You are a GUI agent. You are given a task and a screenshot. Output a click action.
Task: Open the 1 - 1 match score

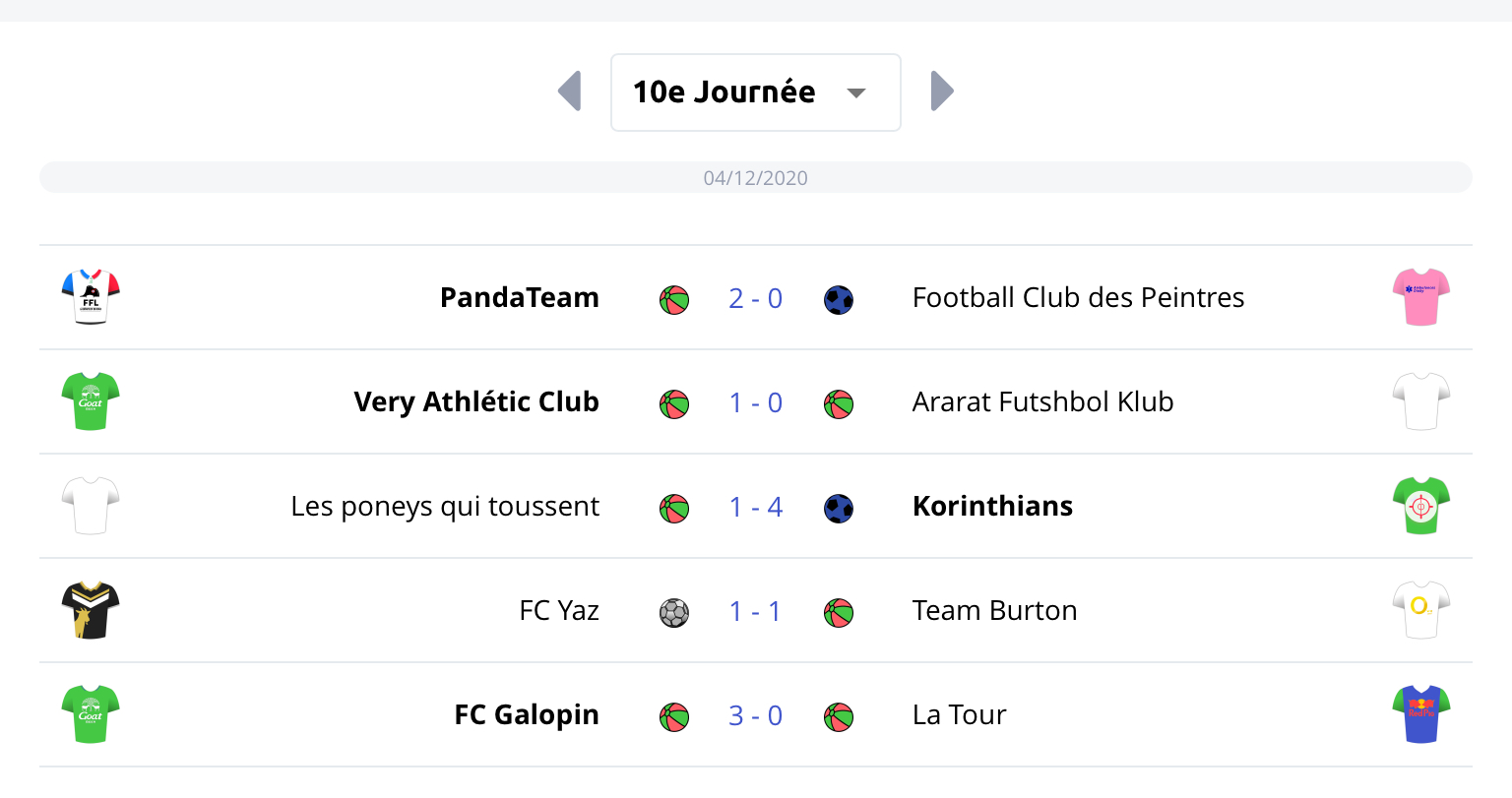(x=755, y=611)
